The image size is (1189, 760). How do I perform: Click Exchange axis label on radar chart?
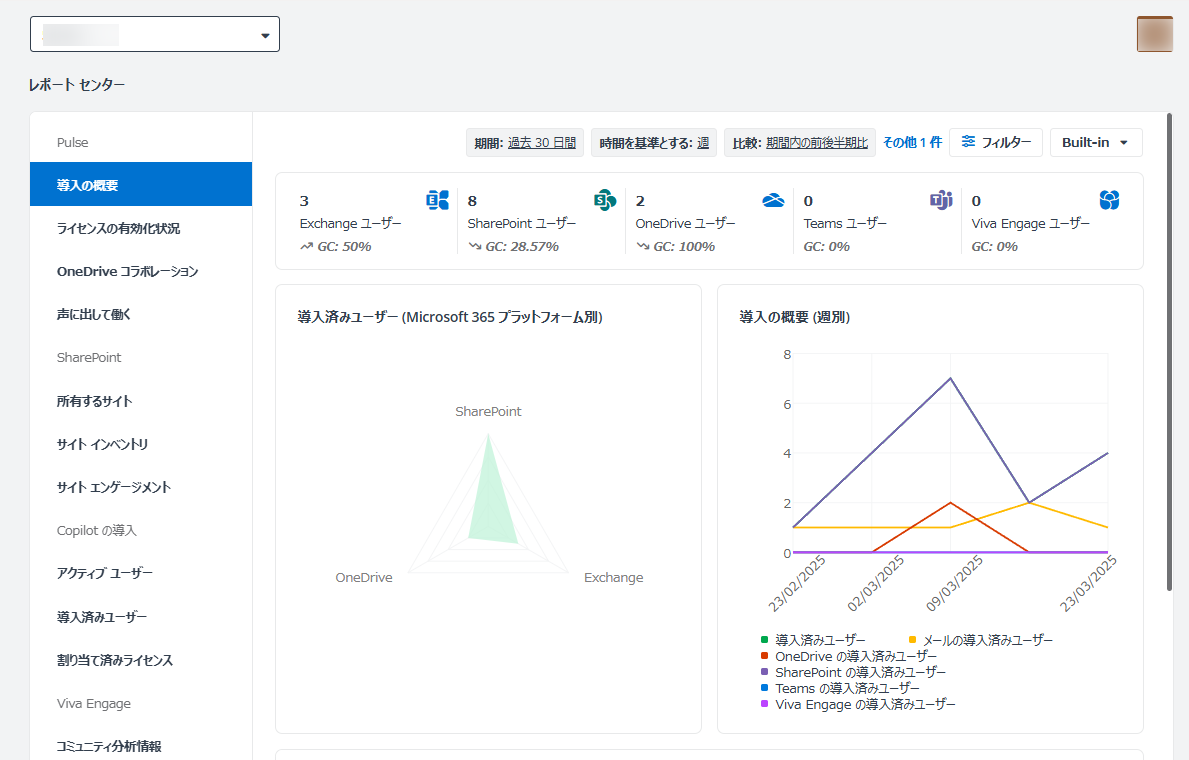tap(613, 577)
